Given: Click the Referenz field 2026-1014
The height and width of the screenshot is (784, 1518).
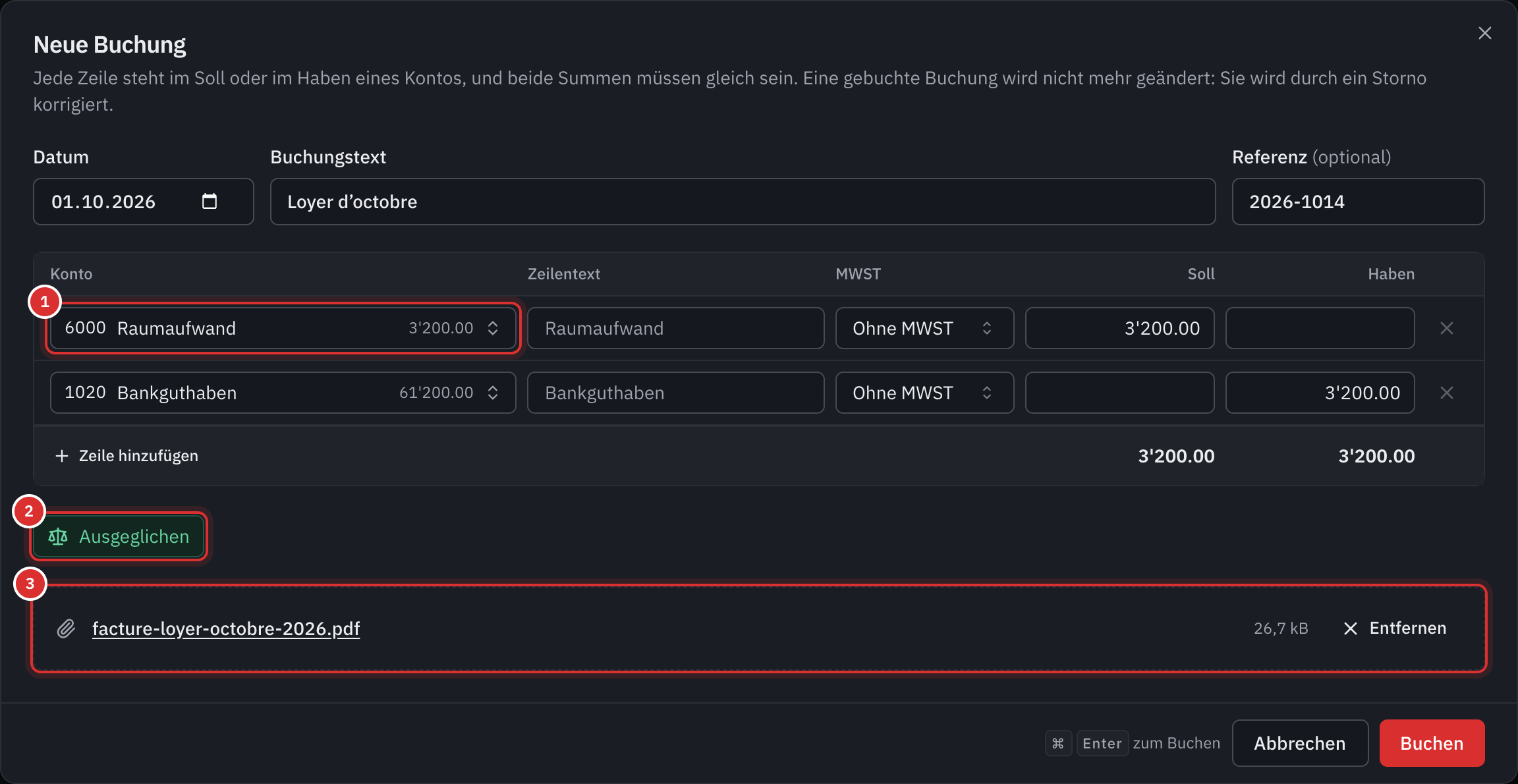Looking at the screenshot, I should (x=1358, y=202).
